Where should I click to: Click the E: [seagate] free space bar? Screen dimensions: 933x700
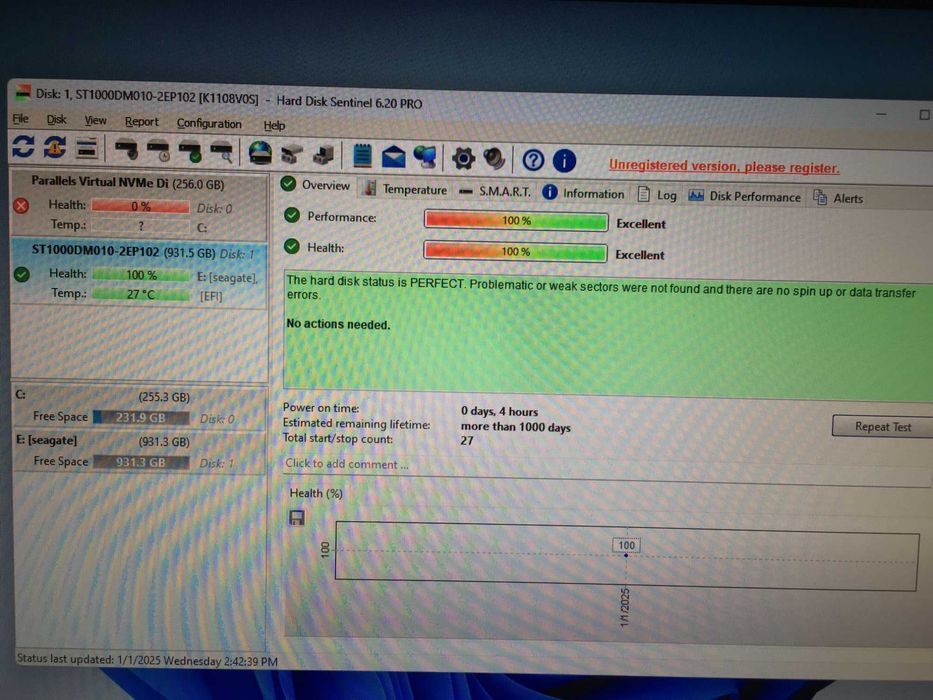point(140,462)
